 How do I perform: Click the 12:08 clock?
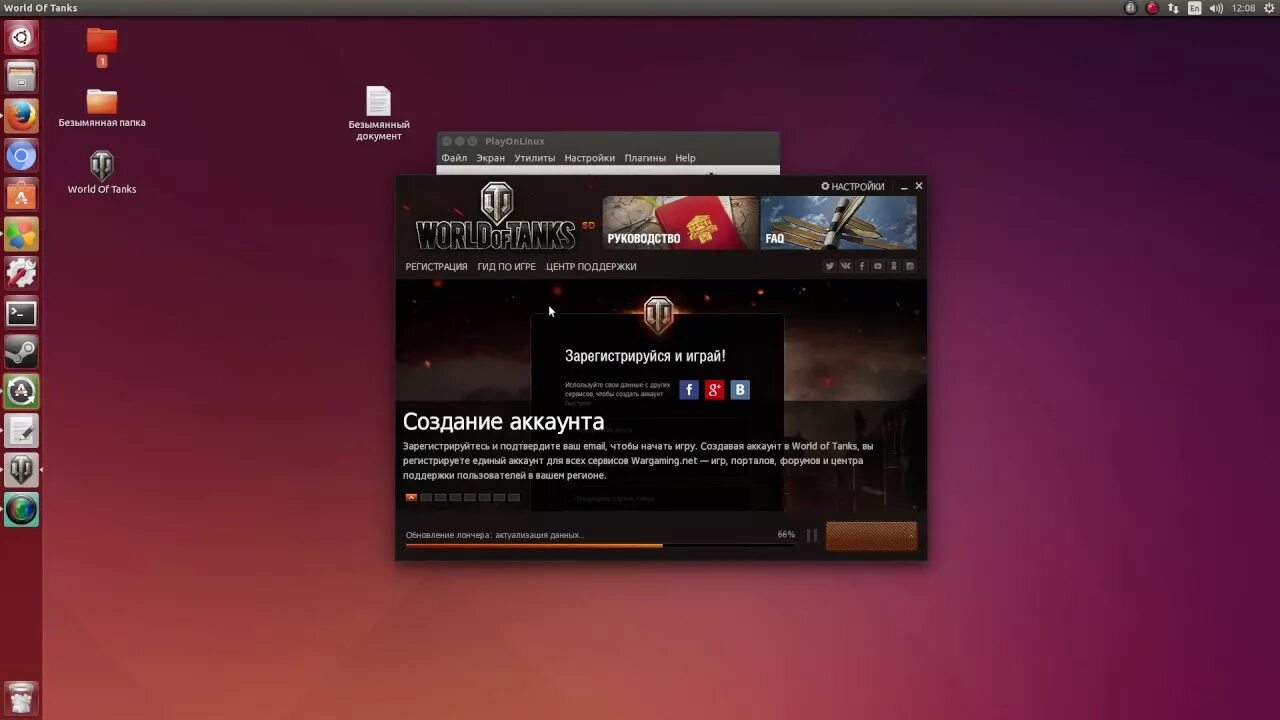[x=1243, y=8]
